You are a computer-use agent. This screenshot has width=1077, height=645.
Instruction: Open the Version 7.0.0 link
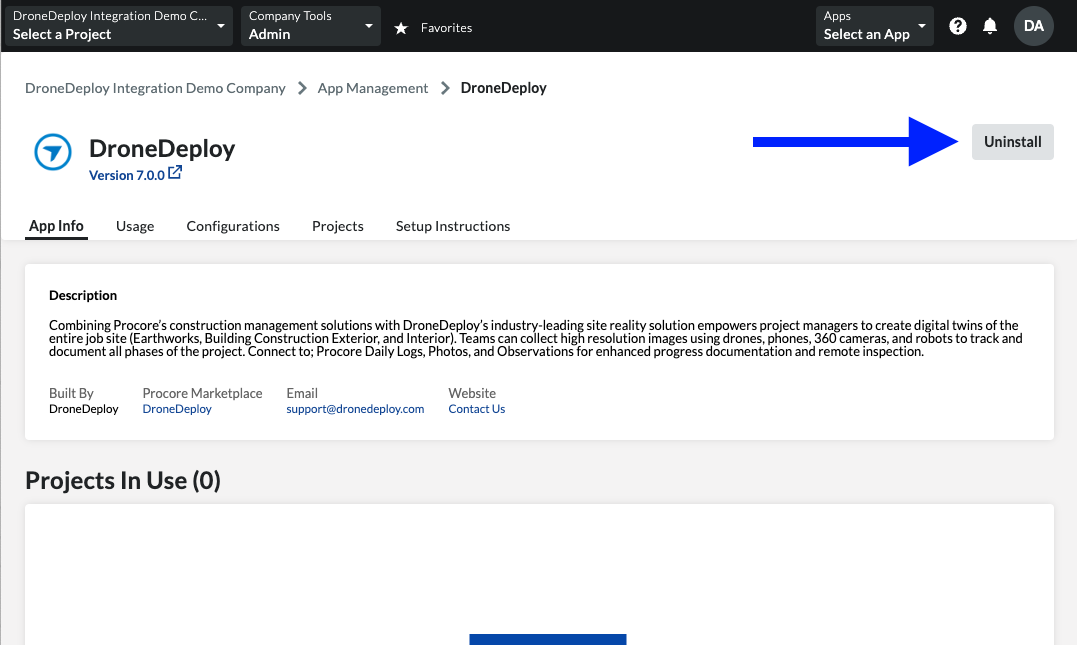point(127,175)
